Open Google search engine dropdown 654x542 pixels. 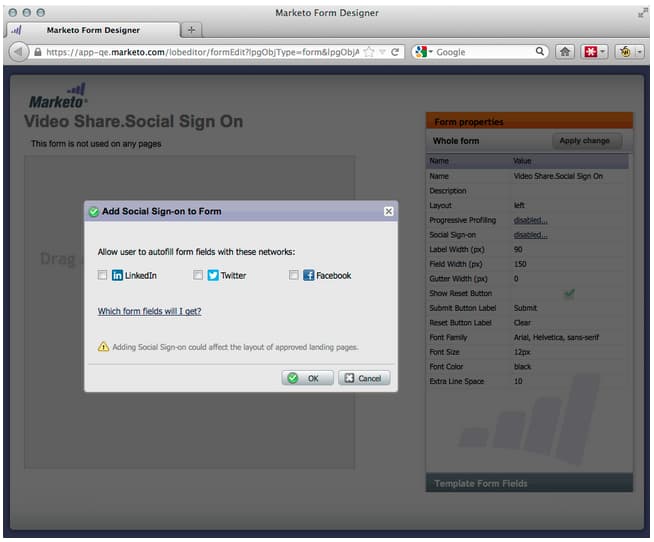coord(430,52)
